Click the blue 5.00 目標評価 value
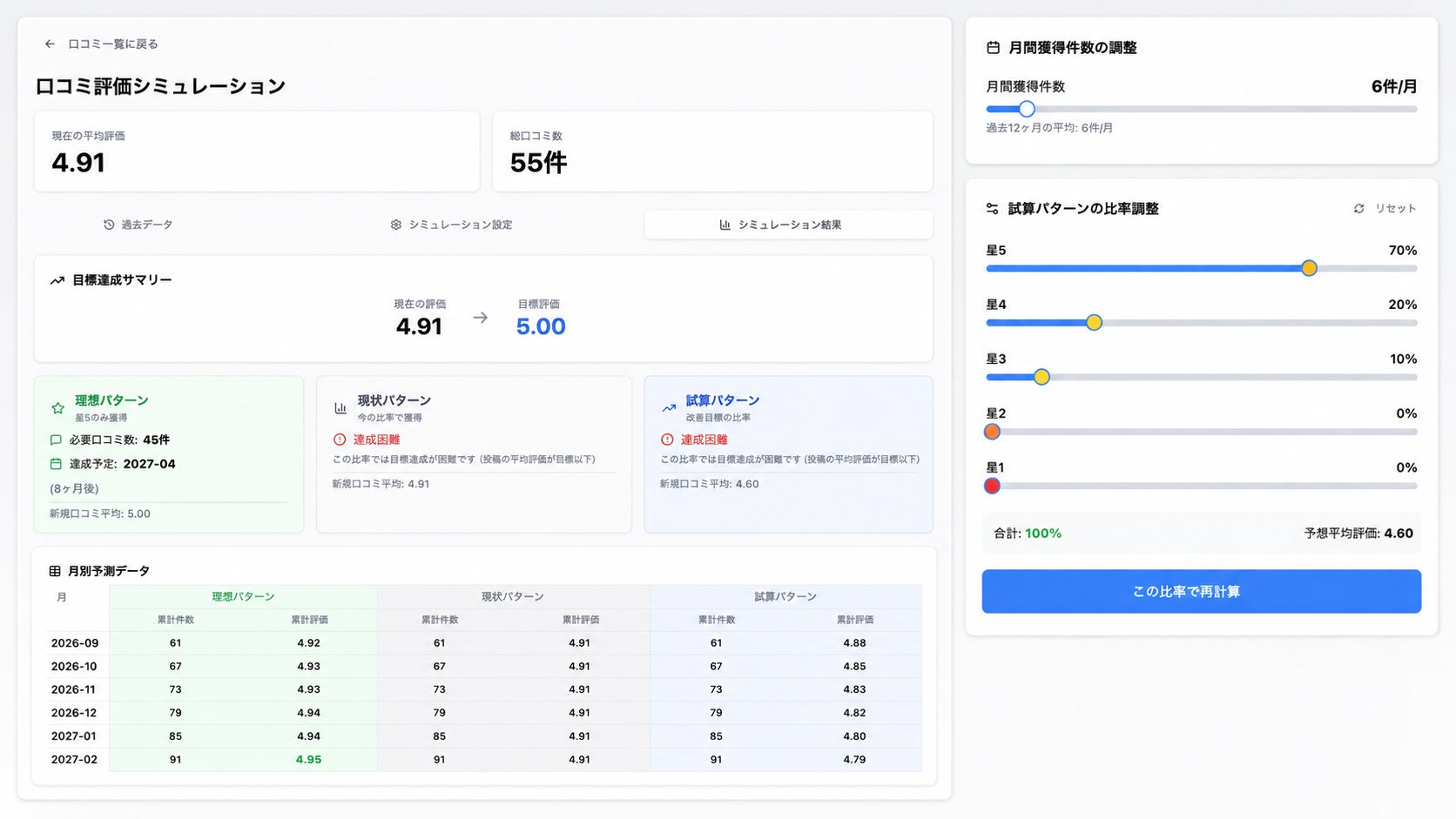Viewport: 1456px width, 819px height. coord(541,326)
